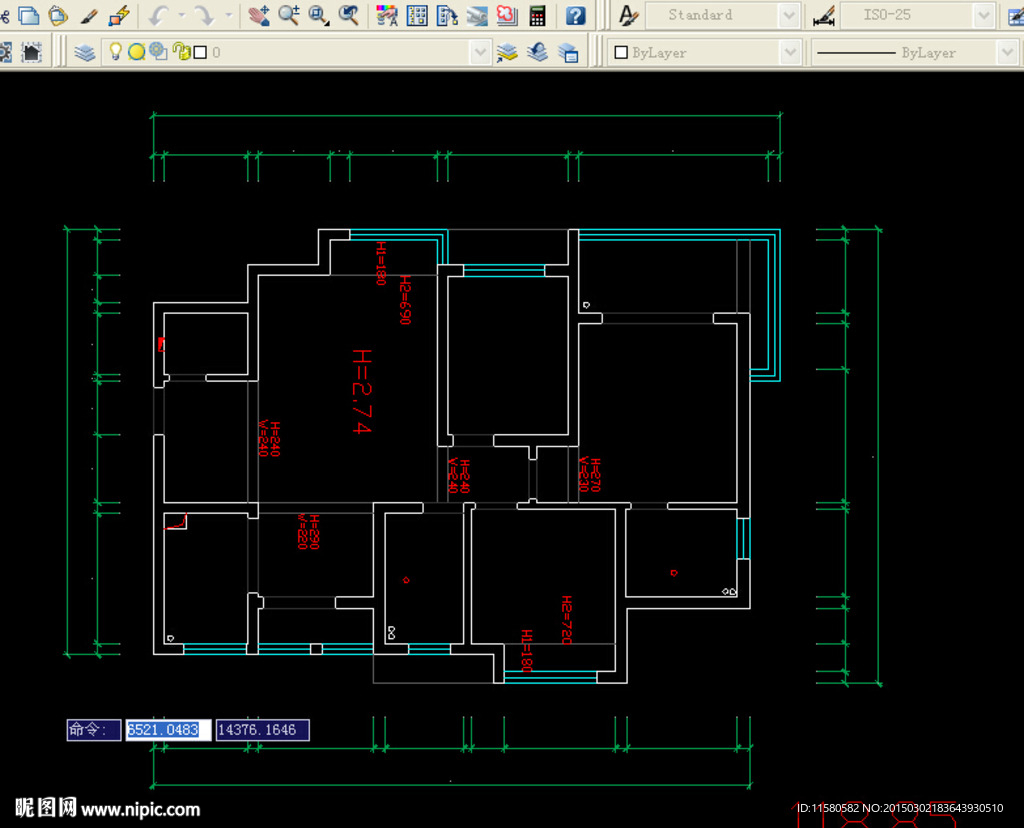Select the Pan realtime hand tool
This screenshot has width=1024, height=828.
click(x=259, y=15)
